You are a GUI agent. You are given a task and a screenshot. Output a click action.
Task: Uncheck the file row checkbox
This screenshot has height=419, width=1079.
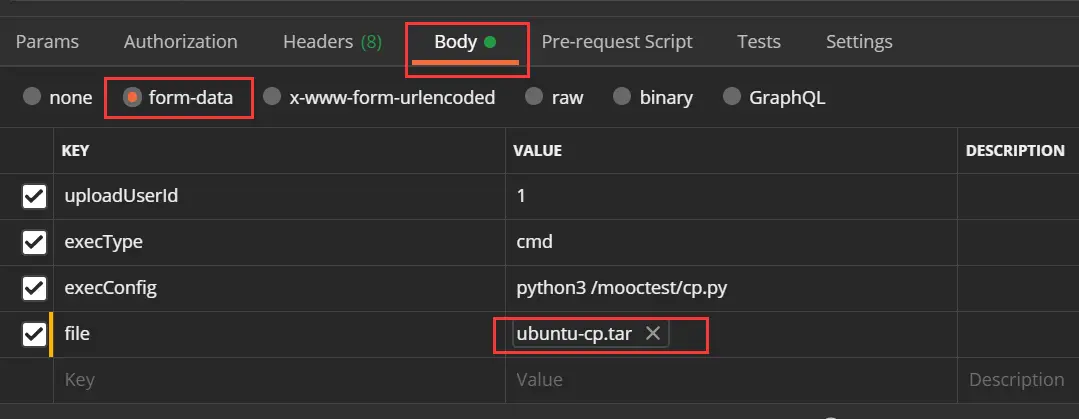[34, 335]
